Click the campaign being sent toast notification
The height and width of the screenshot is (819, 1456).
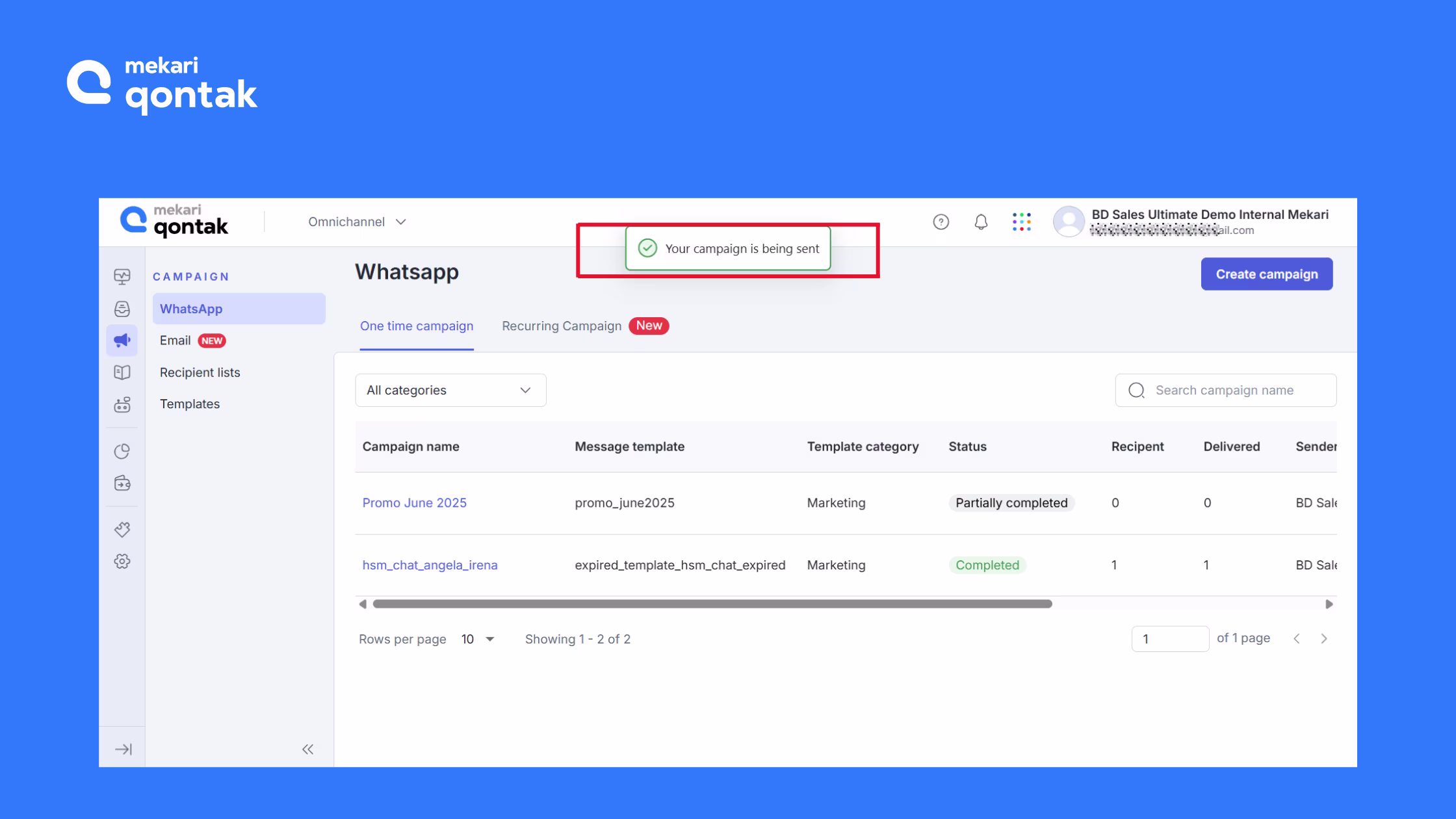pos(728,248)
